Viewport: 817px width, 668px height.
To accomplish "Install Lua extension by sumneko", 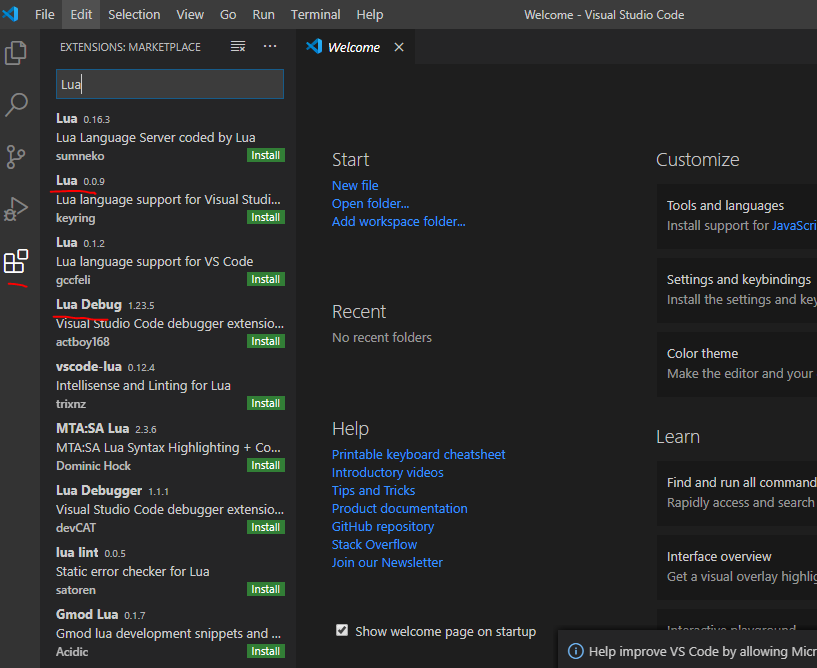I will (266, 155).
